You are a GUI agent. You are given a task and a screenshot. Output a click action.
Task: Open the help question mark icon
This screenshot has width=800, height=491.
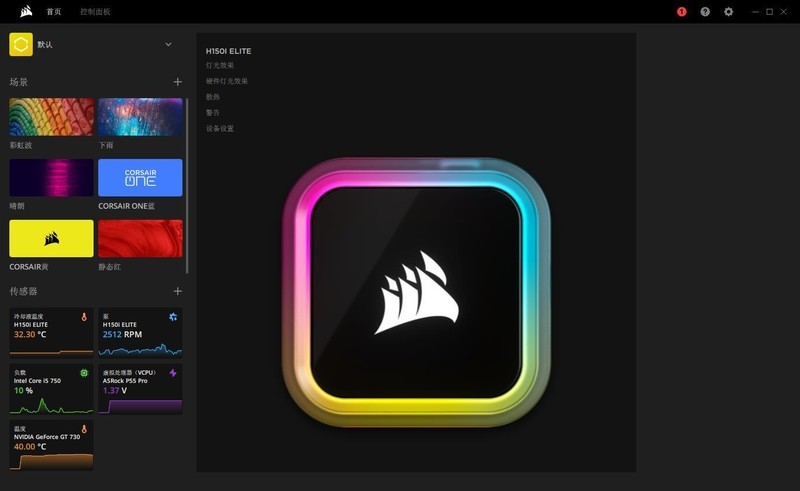pyautogui.click(x=705, y=12)
